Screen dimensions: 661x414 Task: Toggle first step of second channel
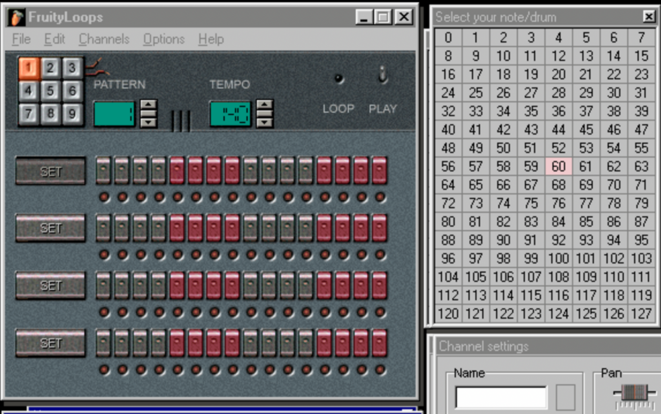pyautogui.click(x=103, y=228)
